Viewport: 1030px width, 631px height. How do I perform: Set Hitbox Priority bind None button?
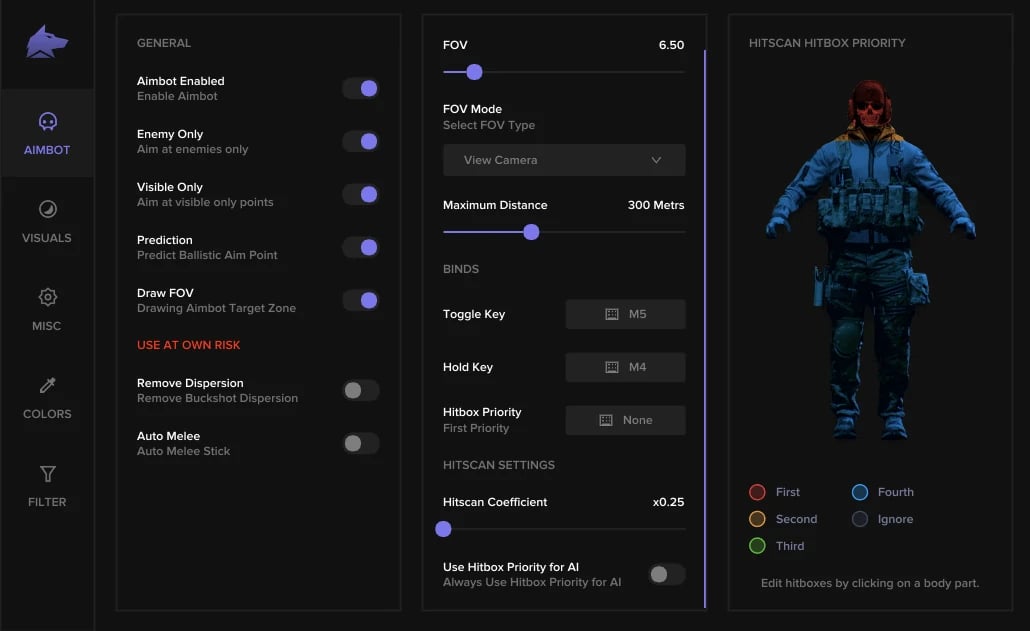tap(625, 420)
